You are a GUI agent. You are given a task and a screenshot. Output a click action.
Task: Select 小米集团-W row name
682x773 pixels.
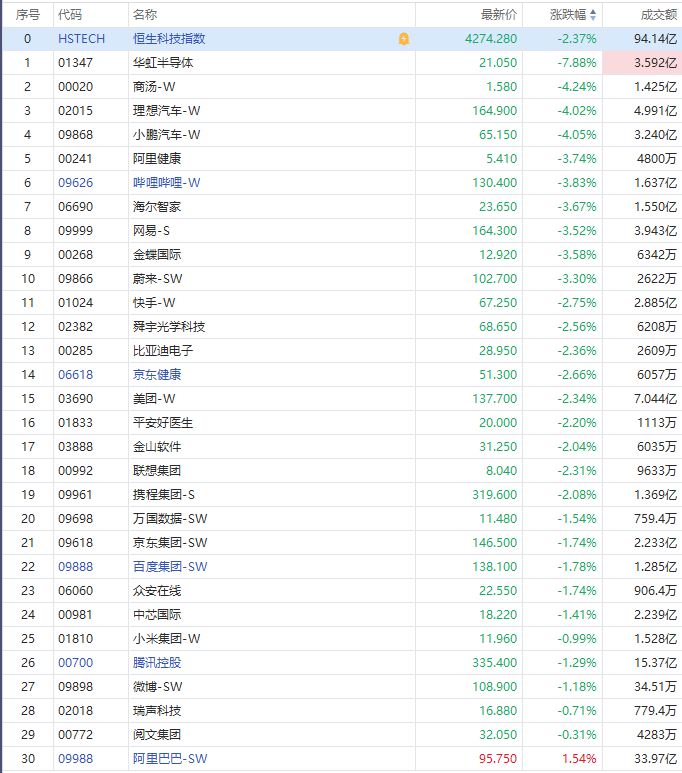(x=167, y=639)
